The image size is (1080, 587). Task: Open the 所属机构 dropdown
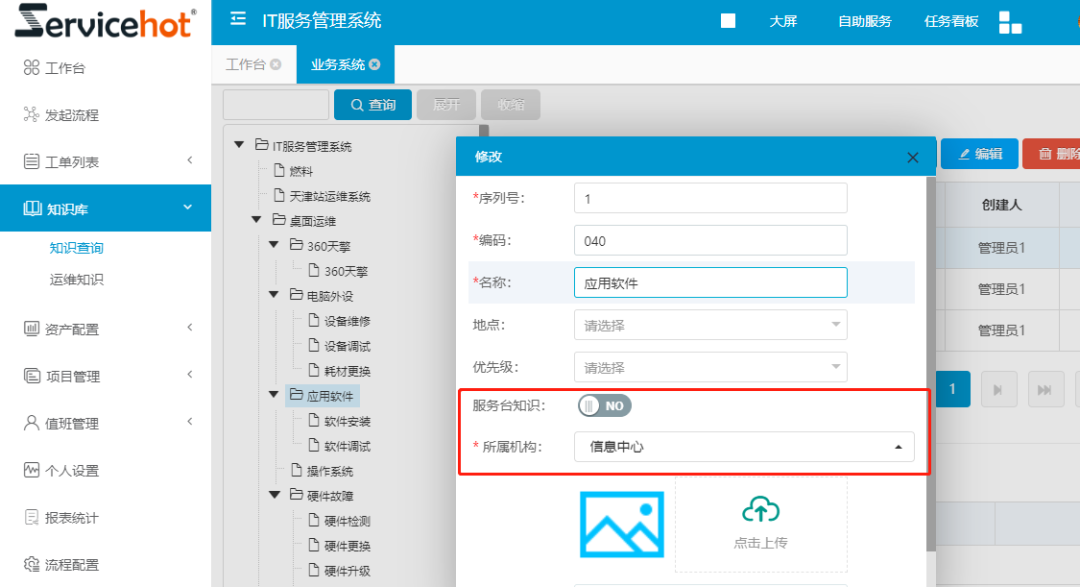pyautogui.click(x=744, y=447)
